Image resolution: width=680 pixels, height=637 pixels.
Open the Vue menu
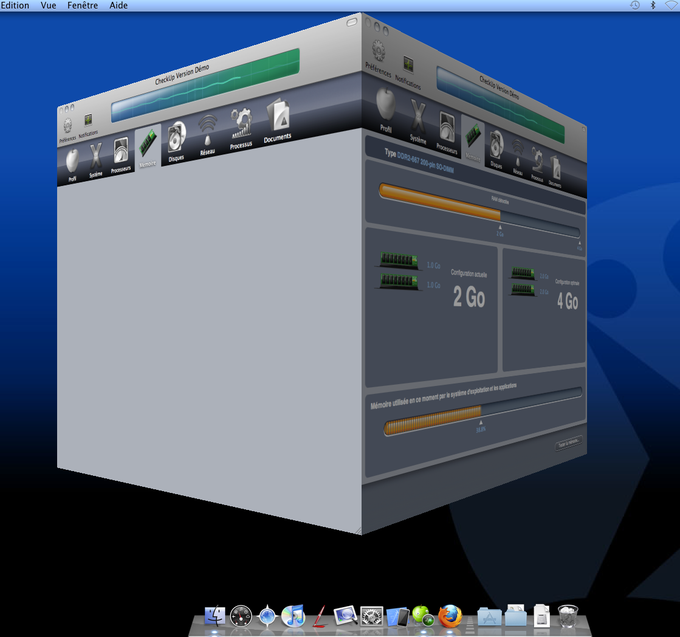point(48,5)
